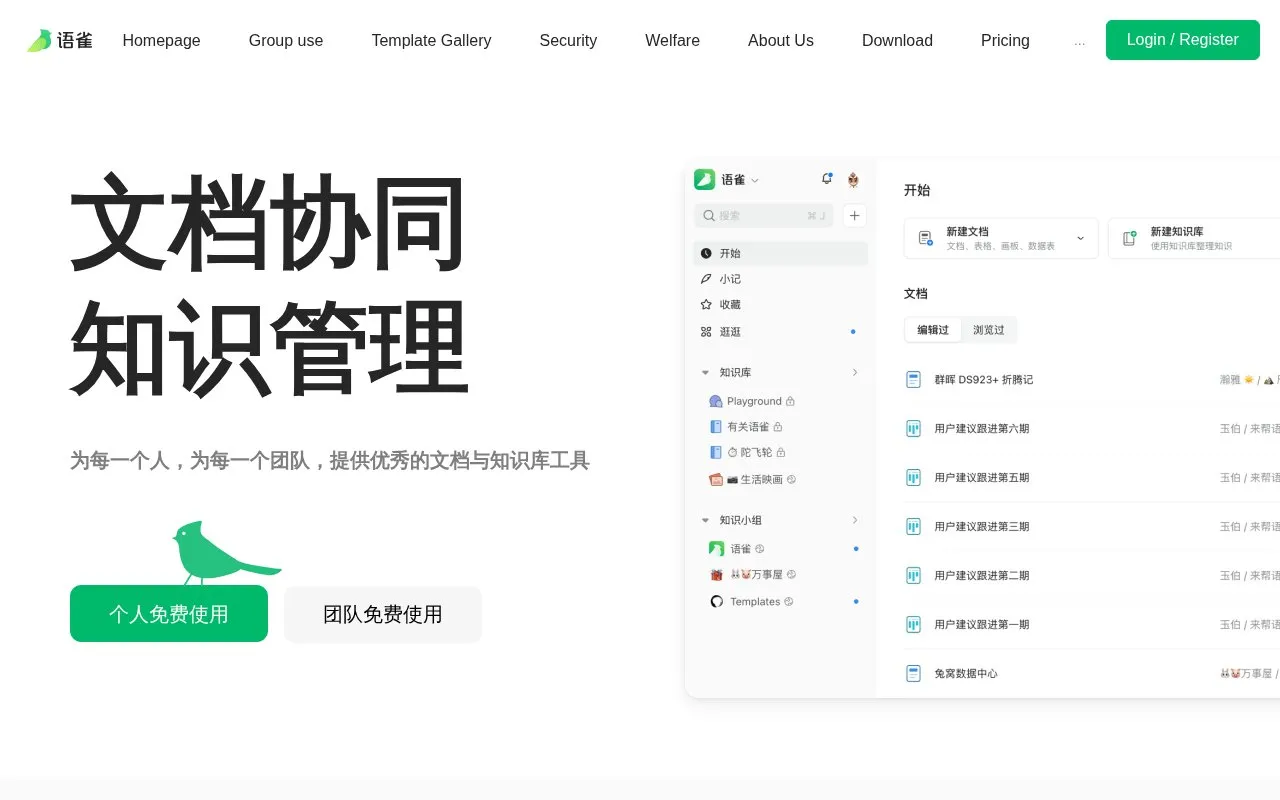Click the Playground knowledge base icon

pos(716,401)
